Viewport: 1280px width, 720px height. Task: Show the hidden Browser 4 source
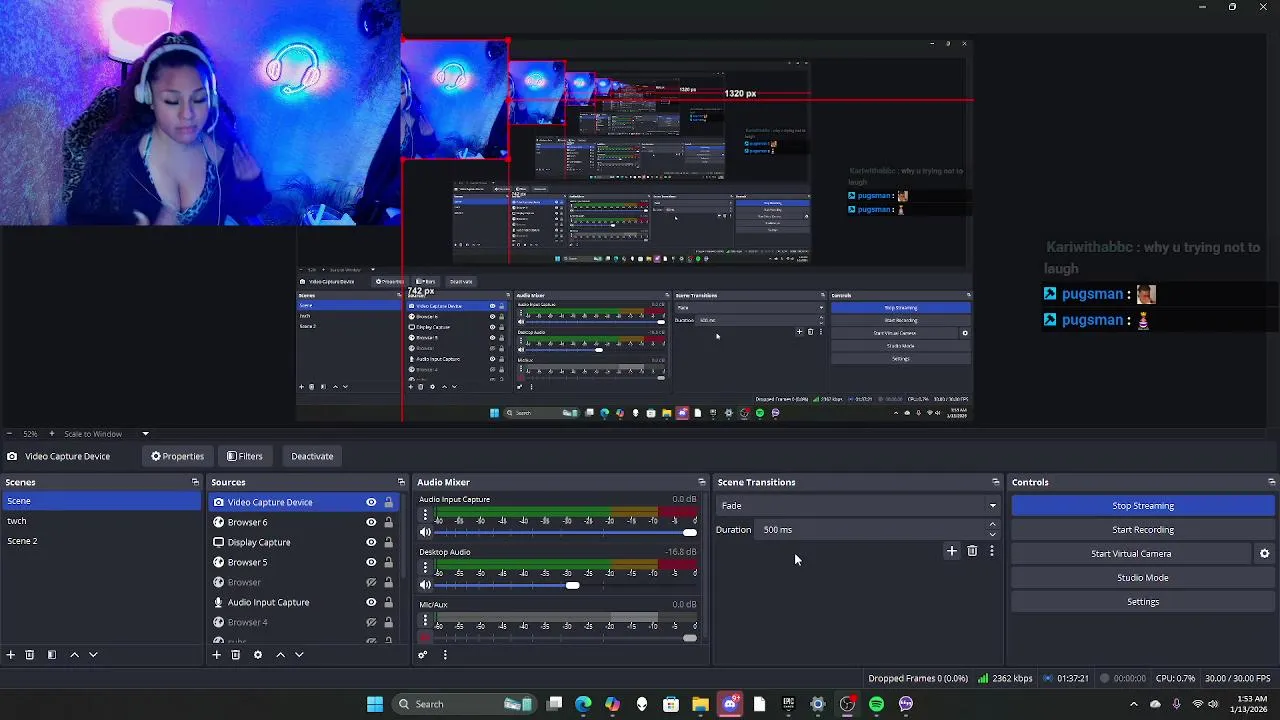[371, 622]
